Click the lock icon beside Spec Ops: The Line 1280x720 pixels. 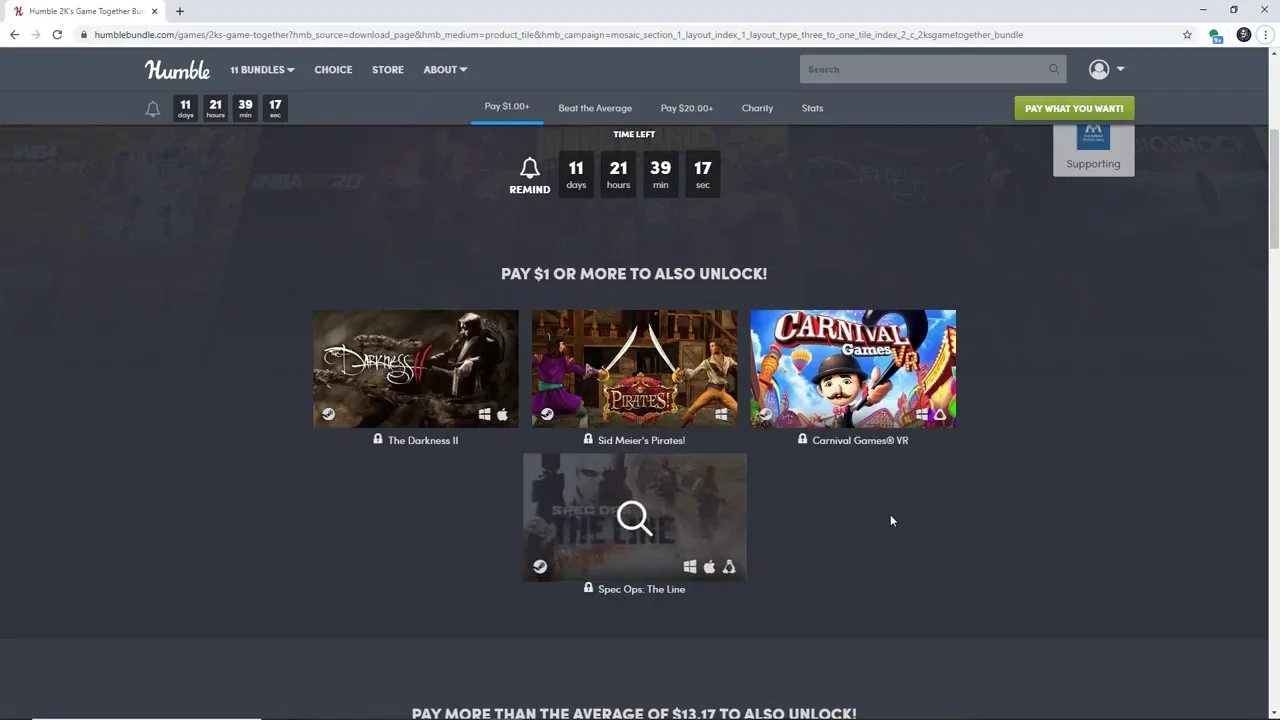click(588, 588)
